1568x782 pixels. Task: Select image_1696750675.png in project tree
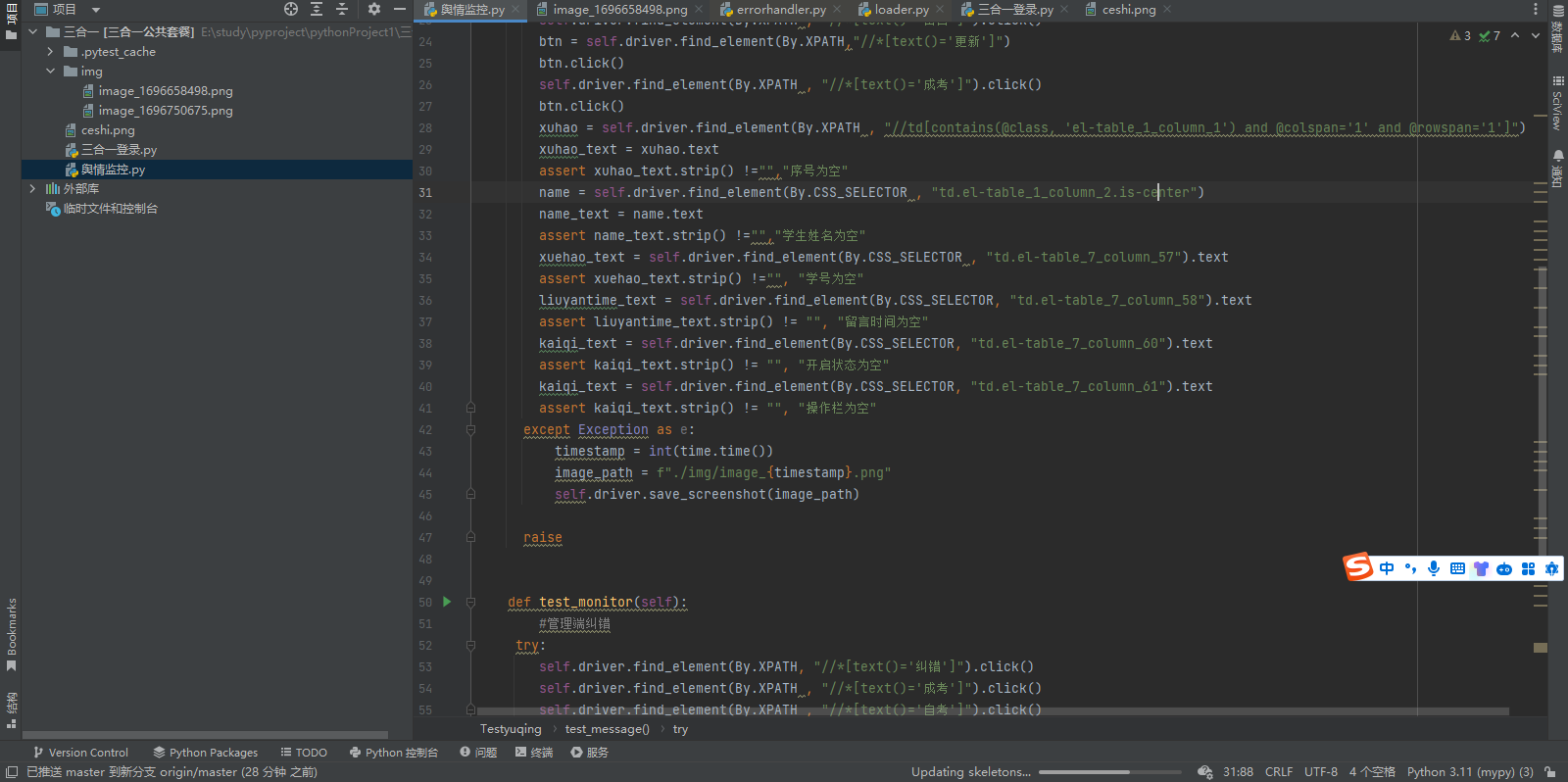coord(166,111)
